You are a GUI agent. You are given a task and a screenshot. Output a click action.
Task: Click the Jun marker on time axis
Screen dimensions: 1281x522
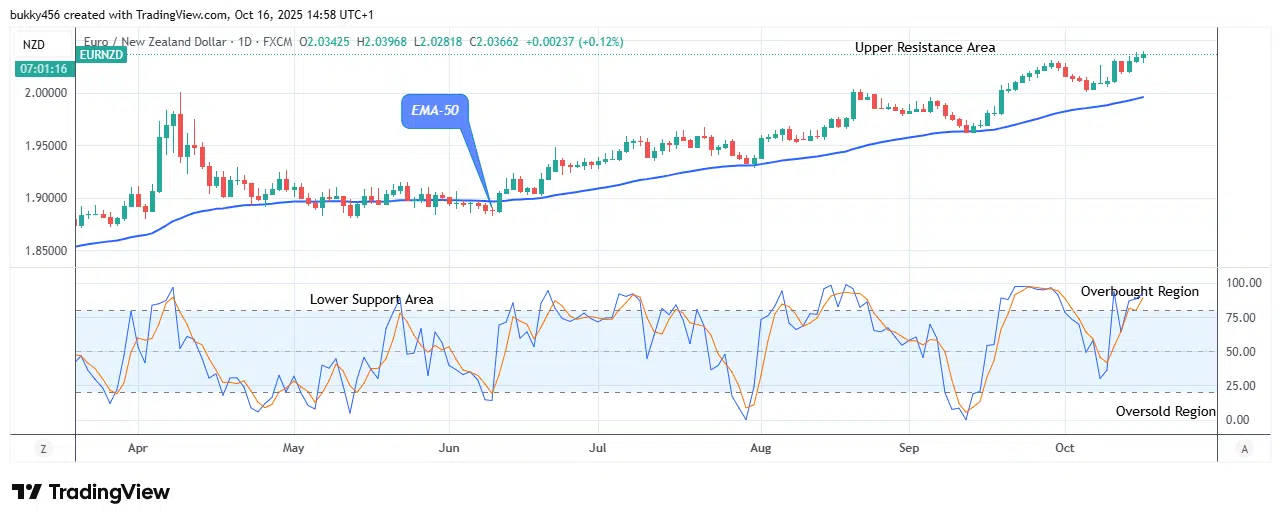[449, 448]
